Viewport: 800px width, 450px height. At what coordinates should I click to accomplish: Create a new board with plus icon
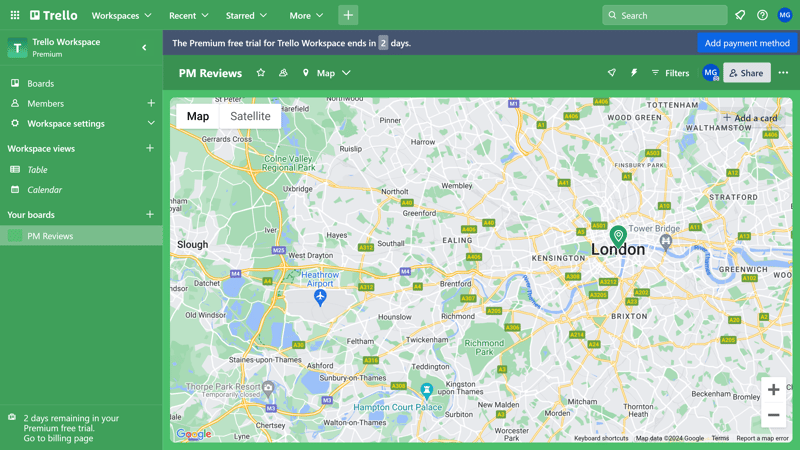pos(150,214)
